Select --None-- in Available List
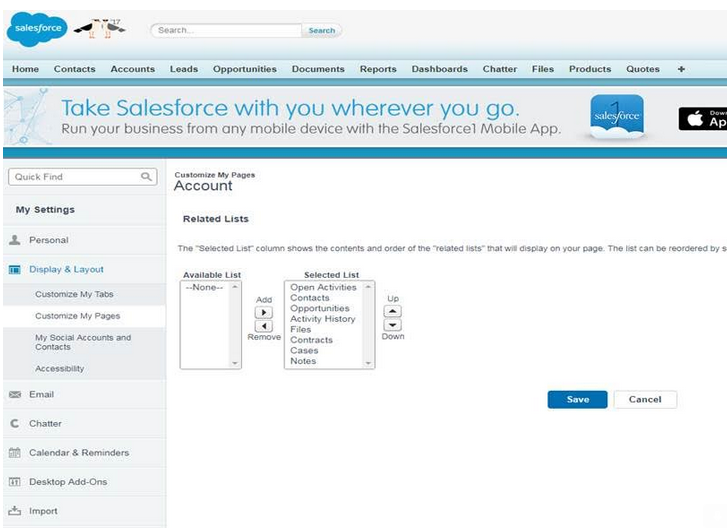This screenshot has height=528, width=727. coord(204,287)
